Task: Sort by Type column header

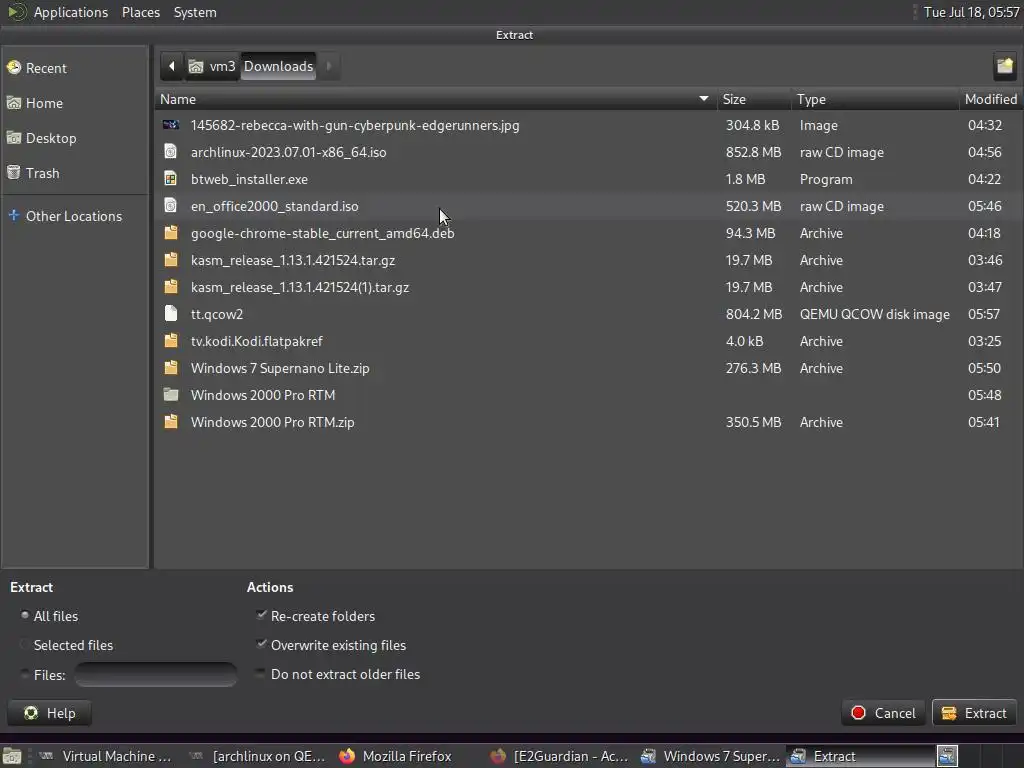Action: (875, 99)
